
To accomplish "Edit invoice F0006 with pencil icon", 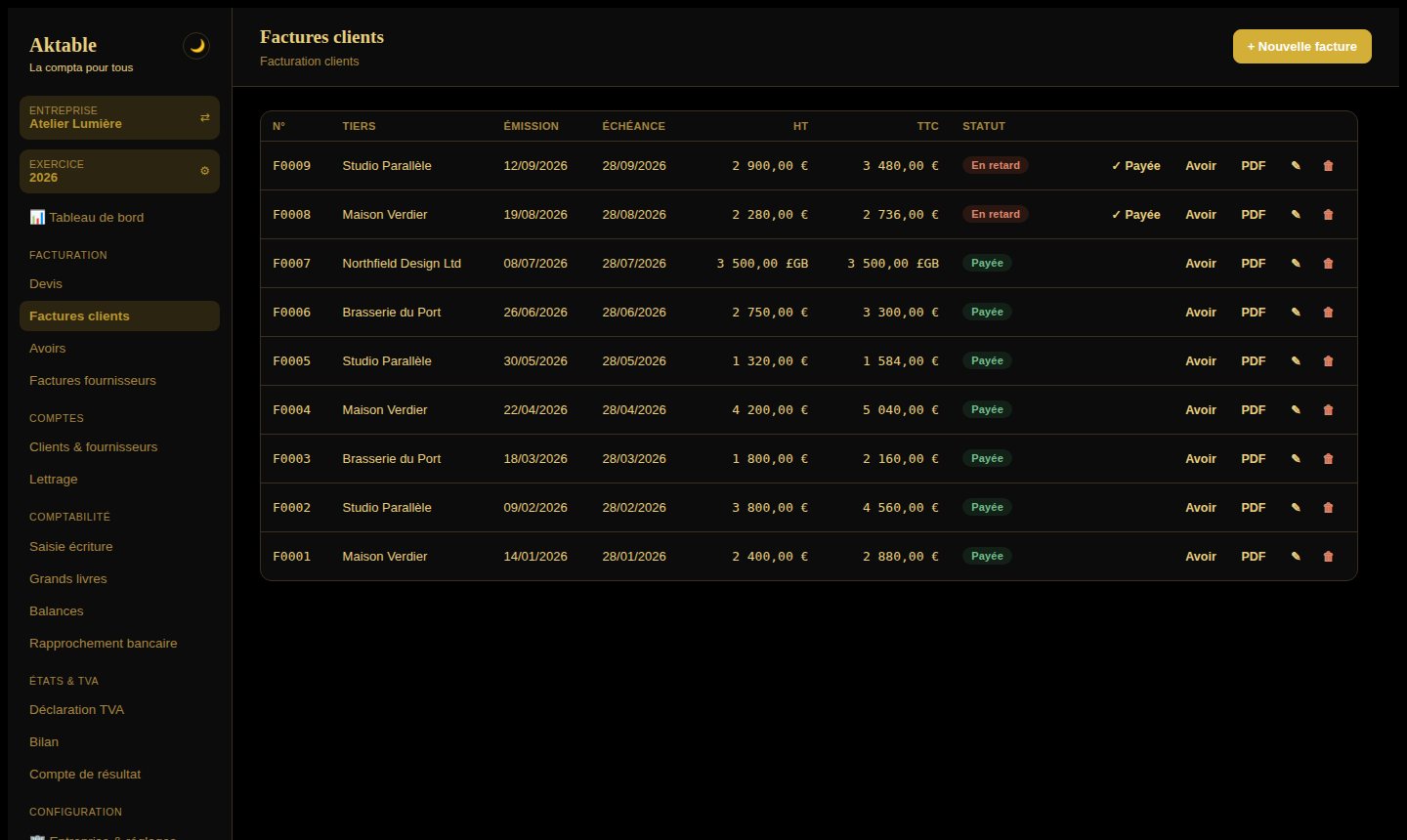I will [1296, 313].
